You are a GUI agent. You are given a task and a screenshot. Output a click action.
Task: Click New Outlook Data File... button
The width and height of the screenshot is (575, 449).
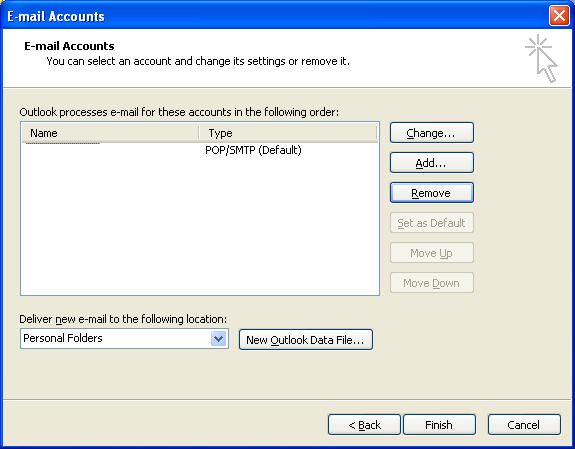tap(306, 340)
